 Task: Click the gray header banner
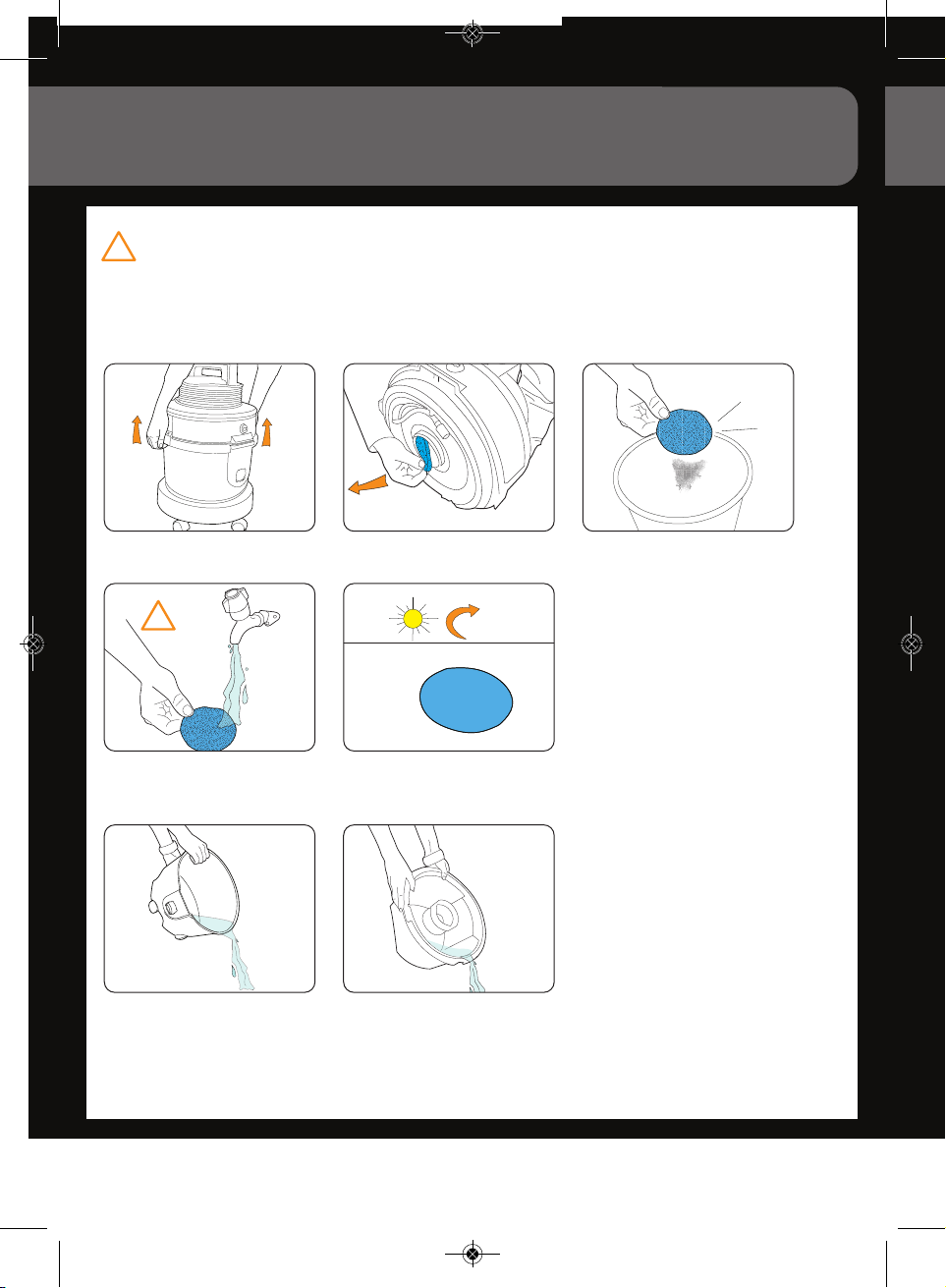[443, 136]
